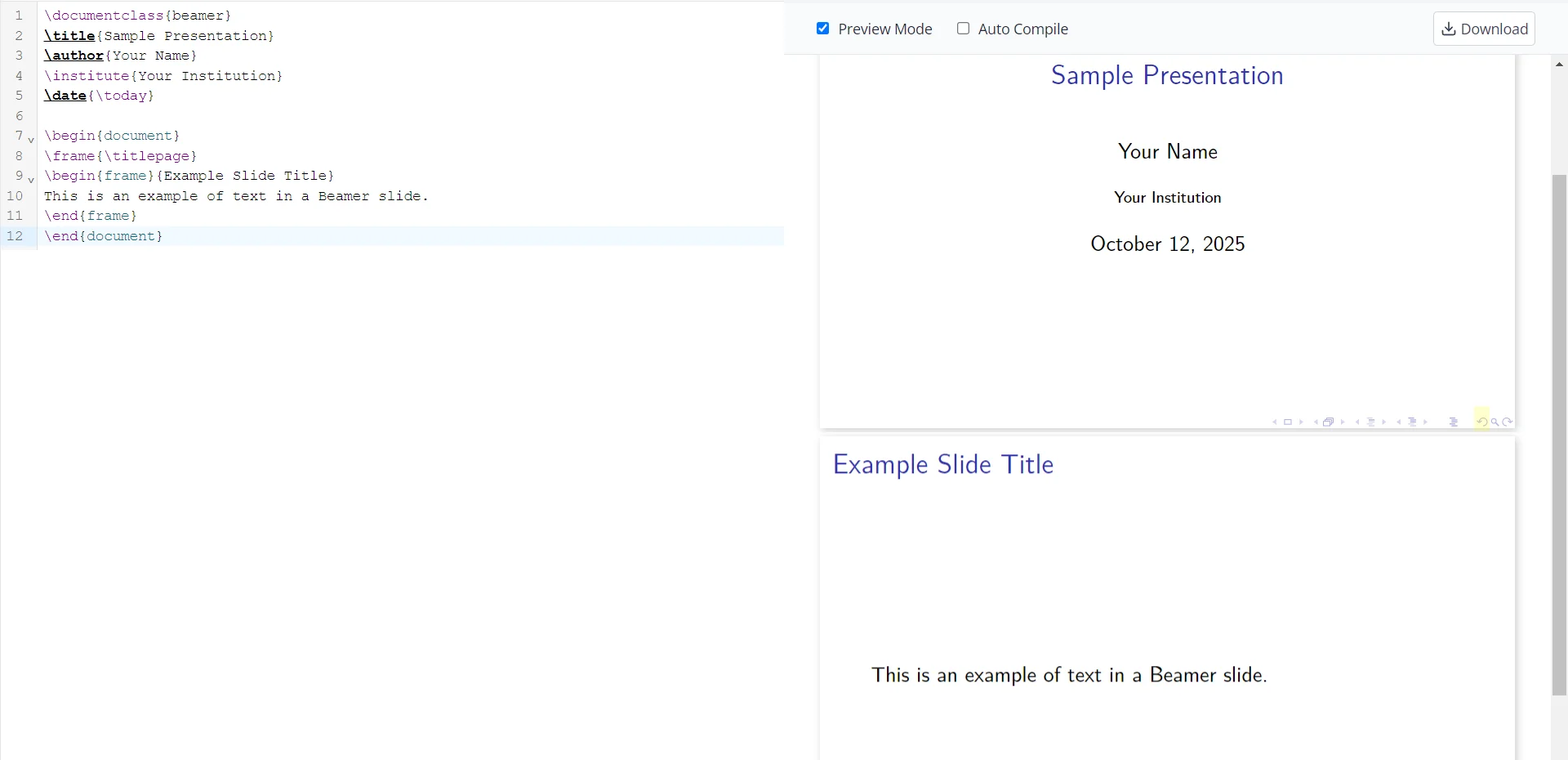Collapse the \begin{frame} fold on line 9

point(31,180)
